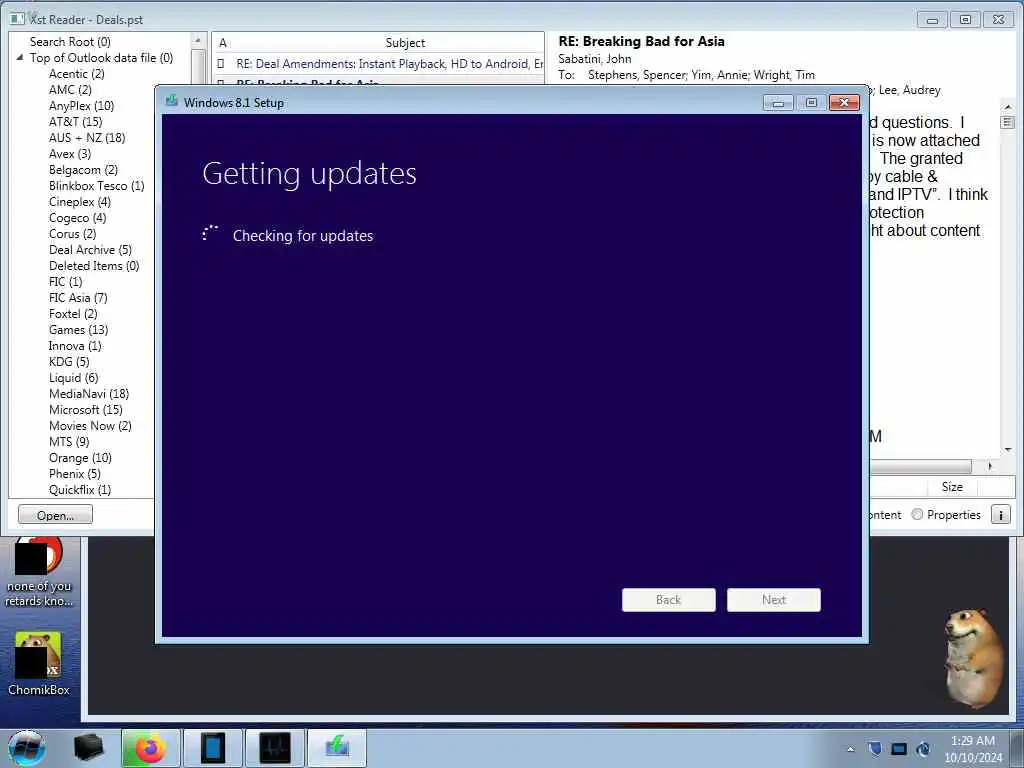Click the display monitor tray icon
Image resolution: width=1024 pixels, height=768 pixels.
[899, 749]
